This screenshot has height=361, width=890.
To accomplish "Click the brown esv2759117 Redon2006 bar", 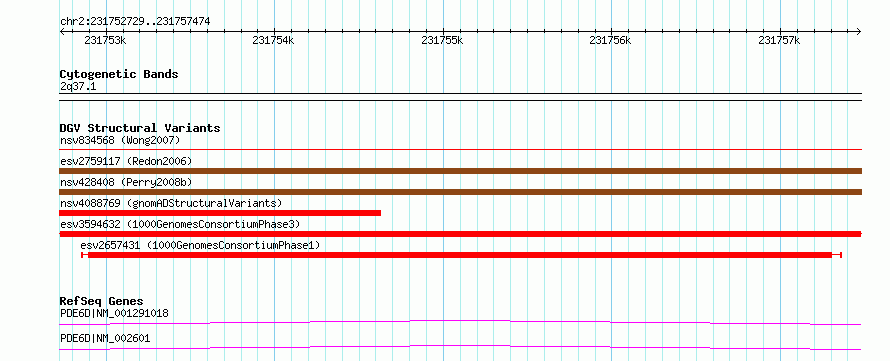I will point(460,171).
